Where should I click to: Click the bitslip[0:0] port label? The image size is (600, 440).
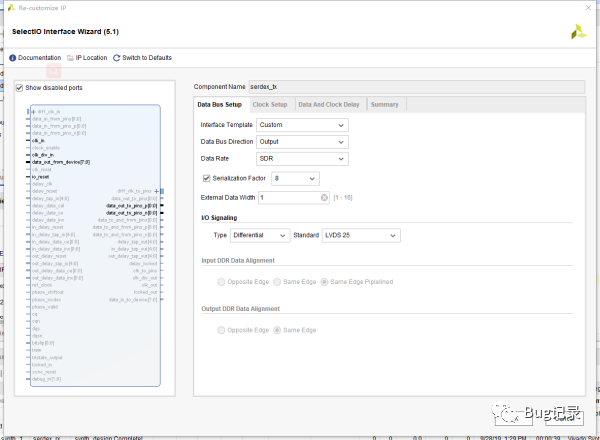(43, 343)
